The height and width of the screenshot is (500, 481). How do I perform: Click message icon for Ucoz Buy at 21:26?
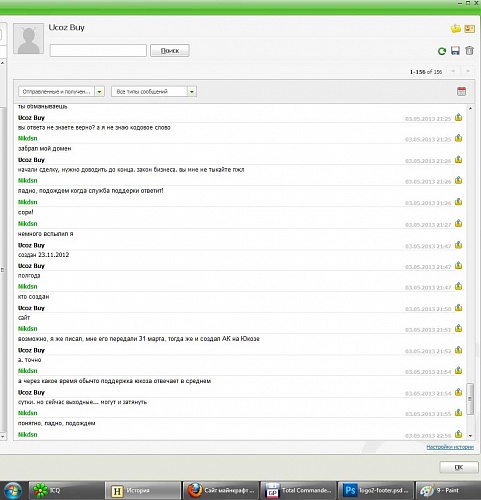click(459, 159)
